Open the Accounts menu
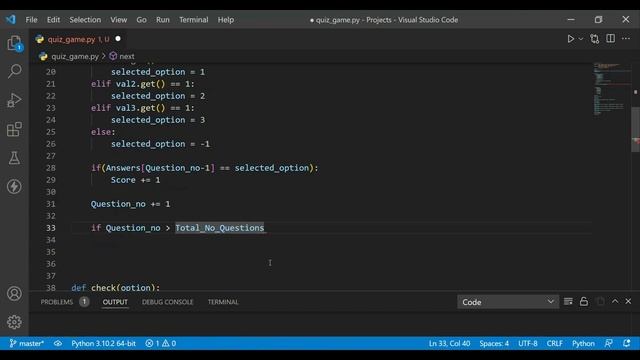Viewport: 640px width, 360px height. tap(14, 293)
